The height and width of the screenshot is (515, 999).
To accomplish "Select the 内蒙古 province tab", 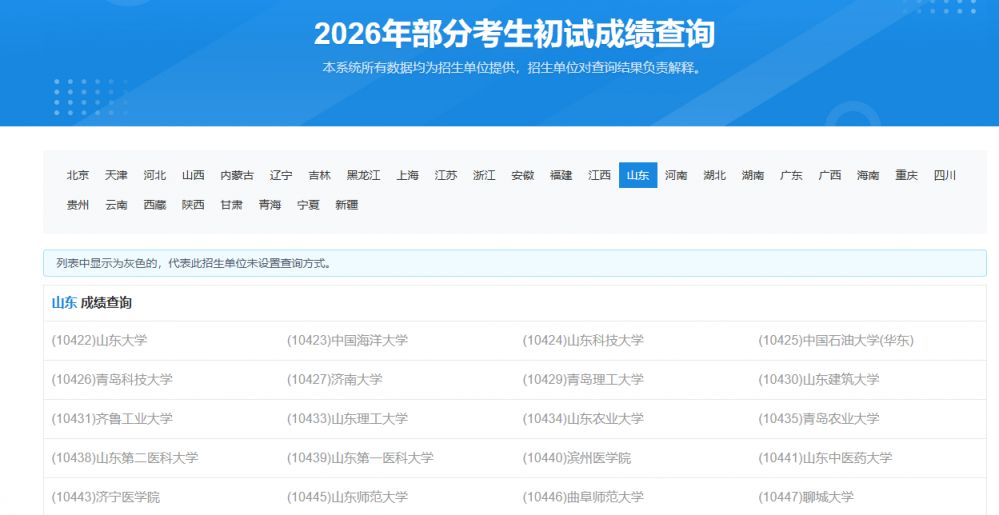I will point(237,175).
